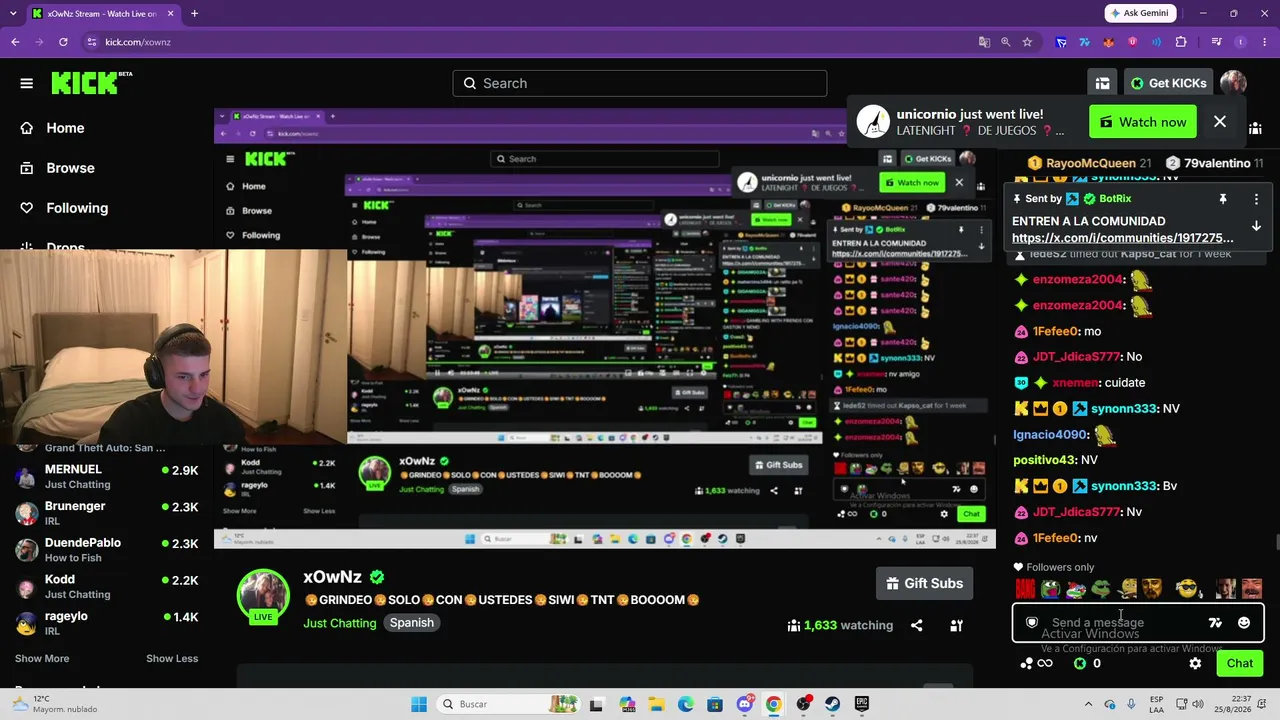
Task: Click the Windows taskbar Buscar search box
Action: pyautogui.click(x=510, y=704)
